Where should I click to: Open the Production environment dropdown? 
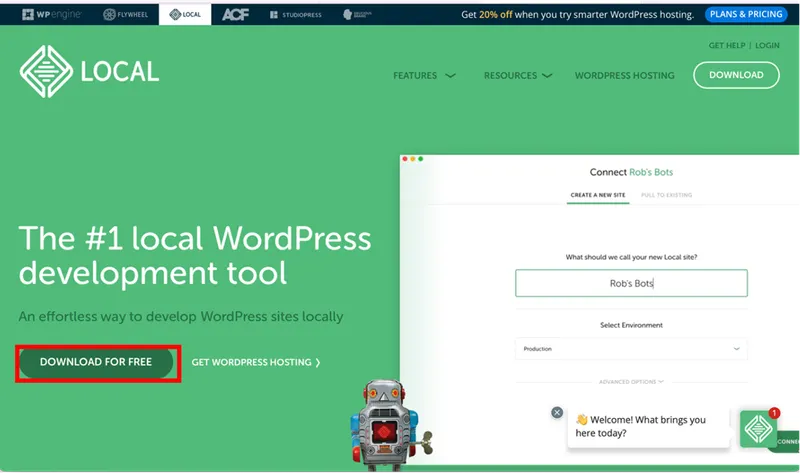tap(631, 349)
